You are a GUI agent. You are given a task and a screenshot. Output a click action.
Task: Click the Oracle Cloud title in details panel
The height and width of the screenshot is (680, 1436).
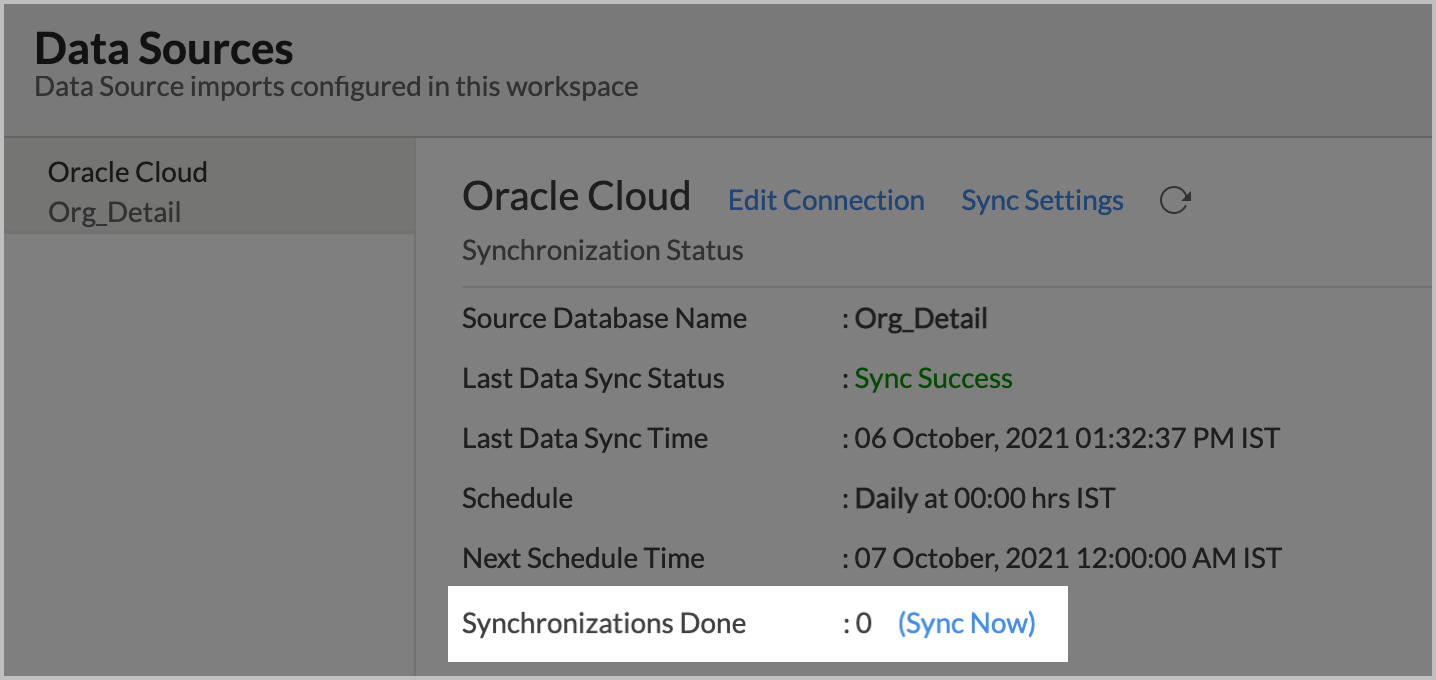tap(576, 196)
